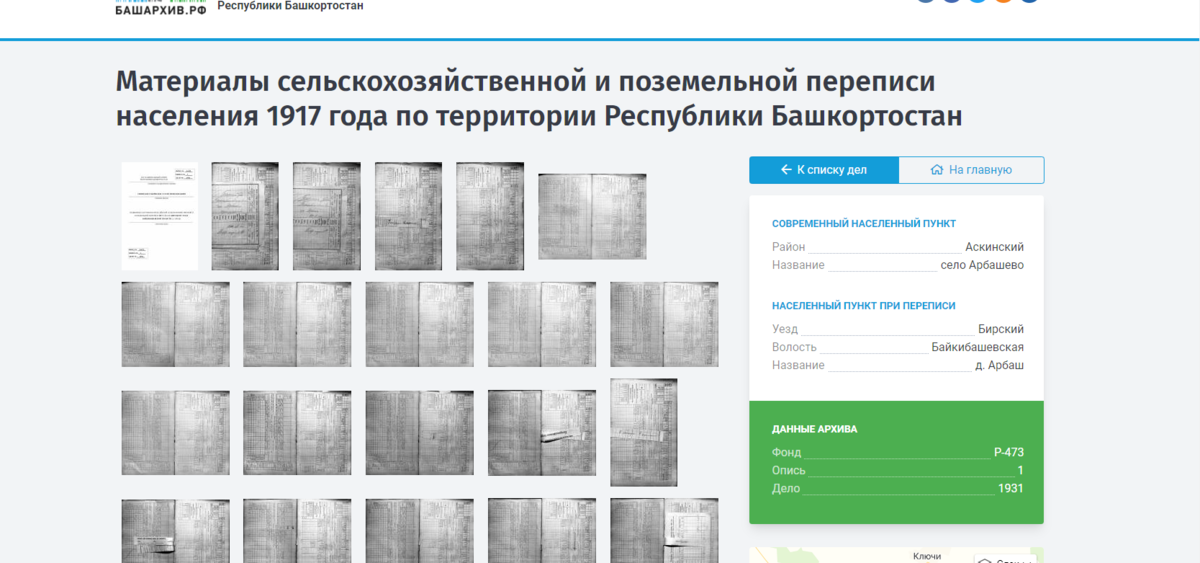Open fourth scan thumbnail in first row
The image size is (1200, 563).
(x=408, y=216)
